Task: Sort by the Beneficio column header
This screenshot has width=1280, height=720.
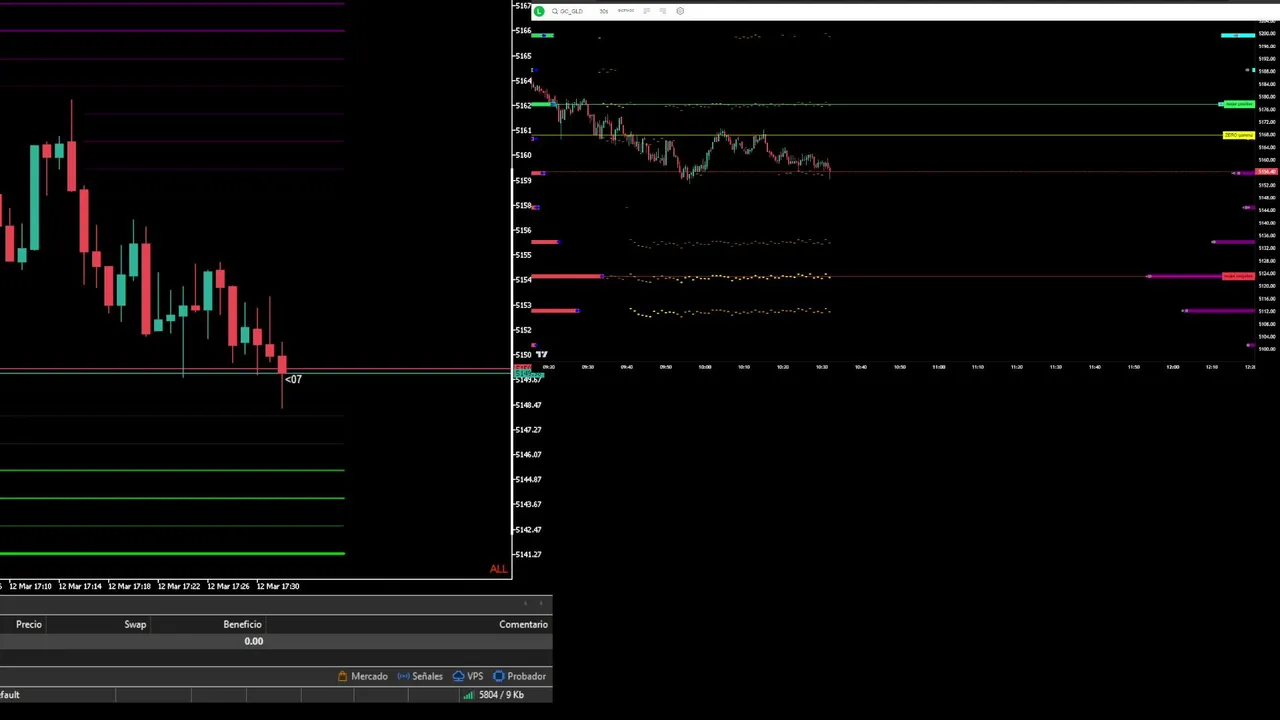Action: (242, 624)
